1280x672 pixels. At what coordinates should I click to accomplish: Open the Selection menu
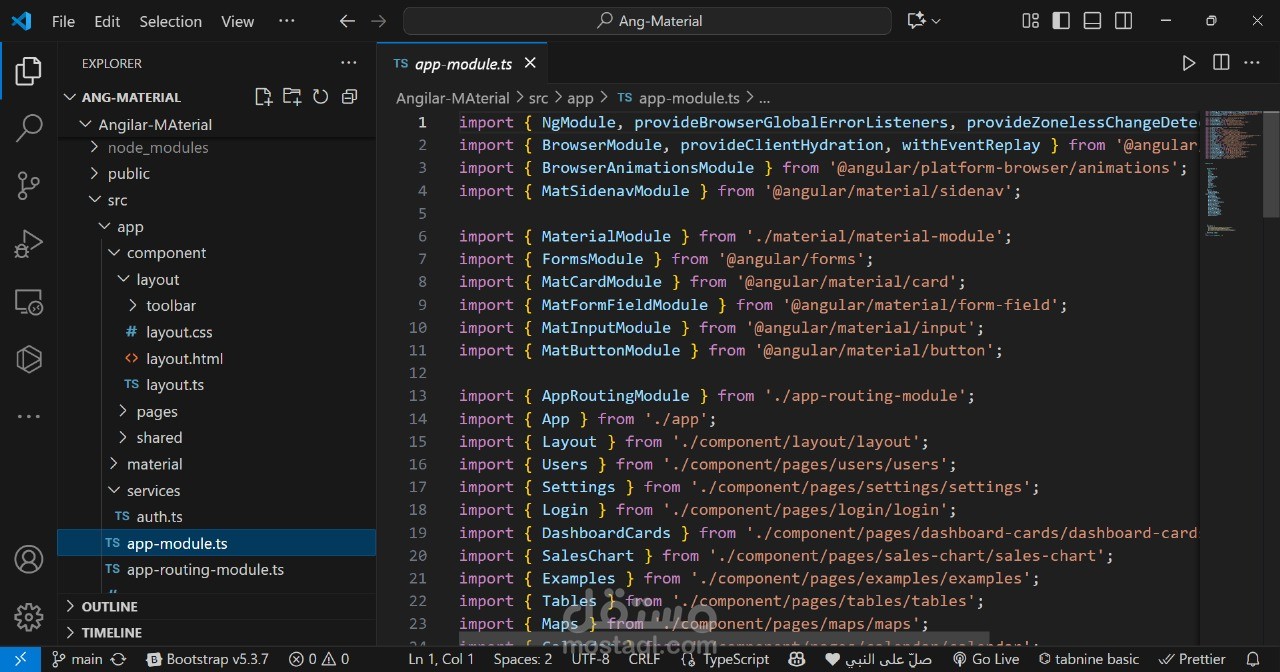[170, 21]
